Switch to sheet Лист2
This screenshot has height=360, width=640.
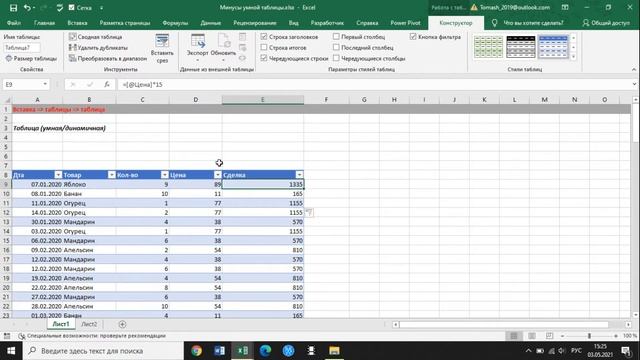[89, 324]
